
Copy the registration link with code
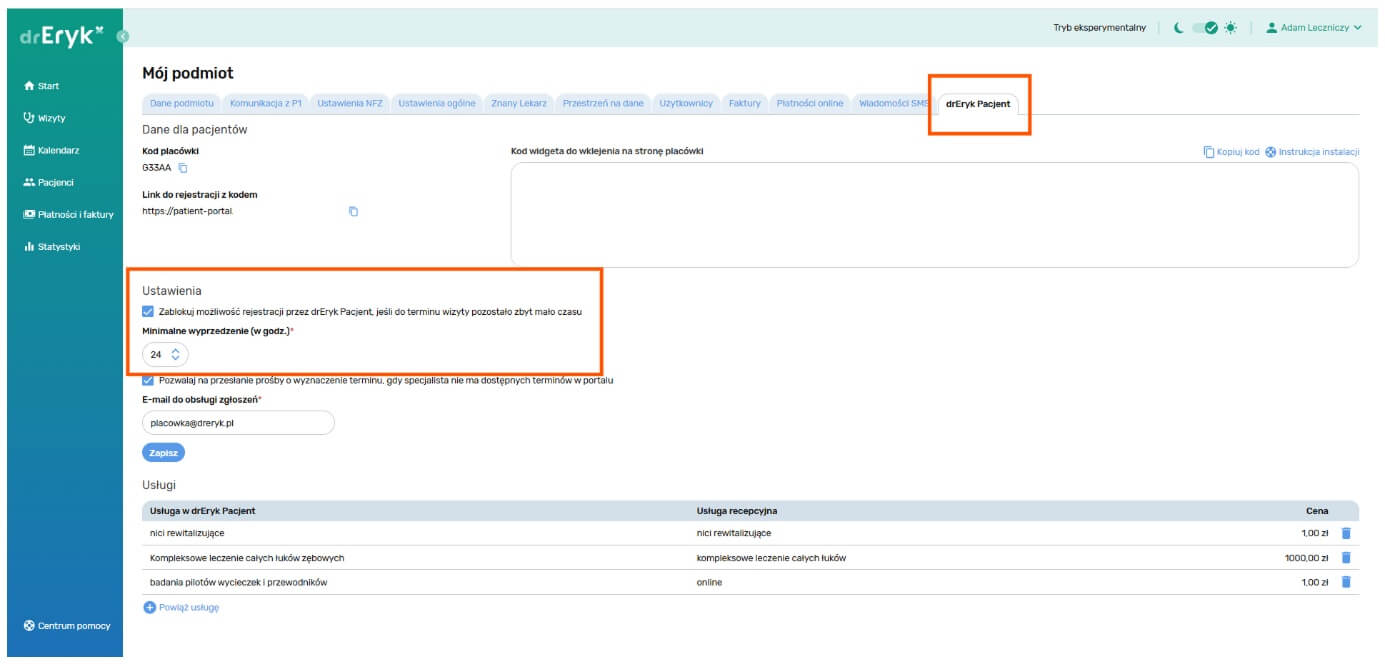click(x=353, y=211)
